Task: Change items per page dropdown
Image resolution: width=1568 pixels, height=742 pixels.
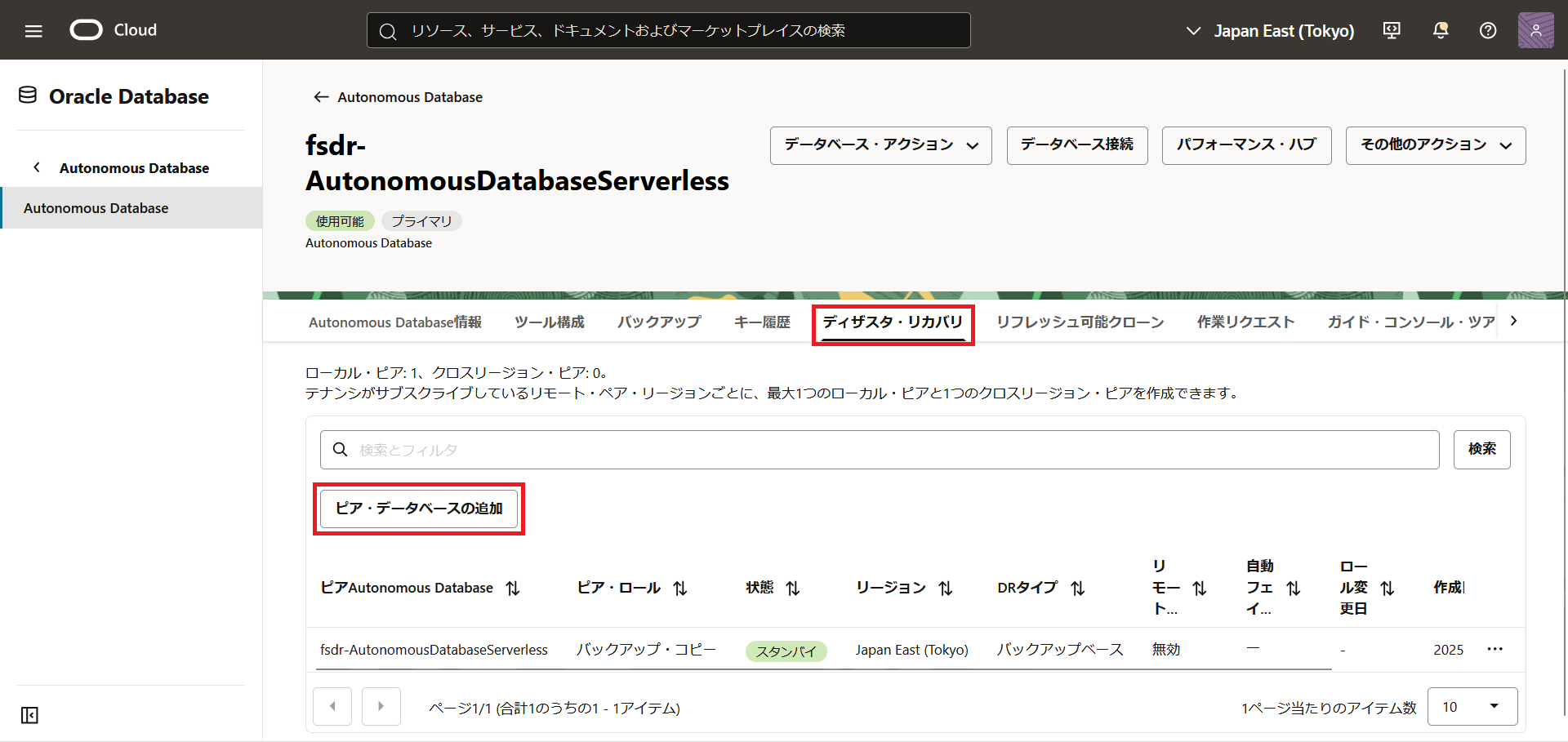Action: click(1472, 706)
